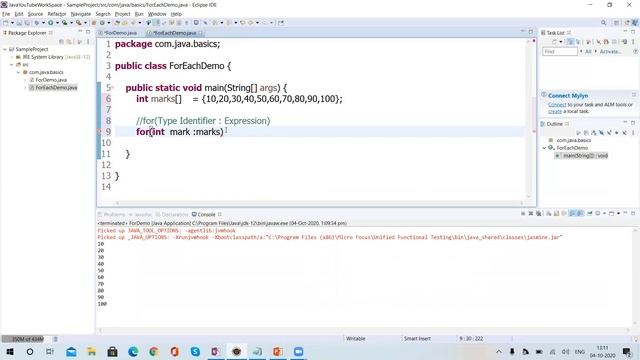
Task: Open the Zoom app from taskbar
Action: [298, 351]
